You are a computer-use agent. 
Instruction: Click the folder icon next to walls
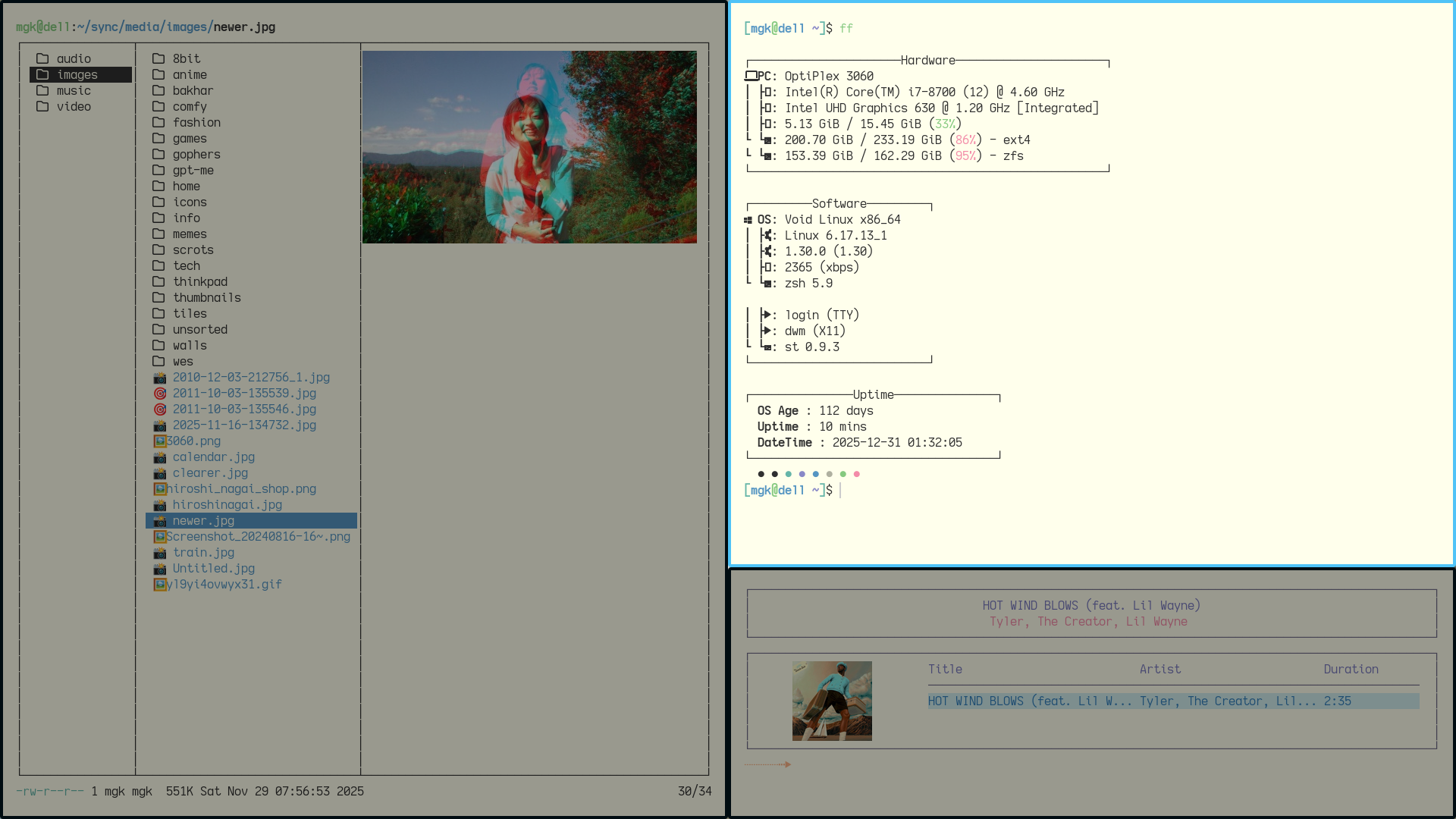pyautogui.click(x=158, y=346)
